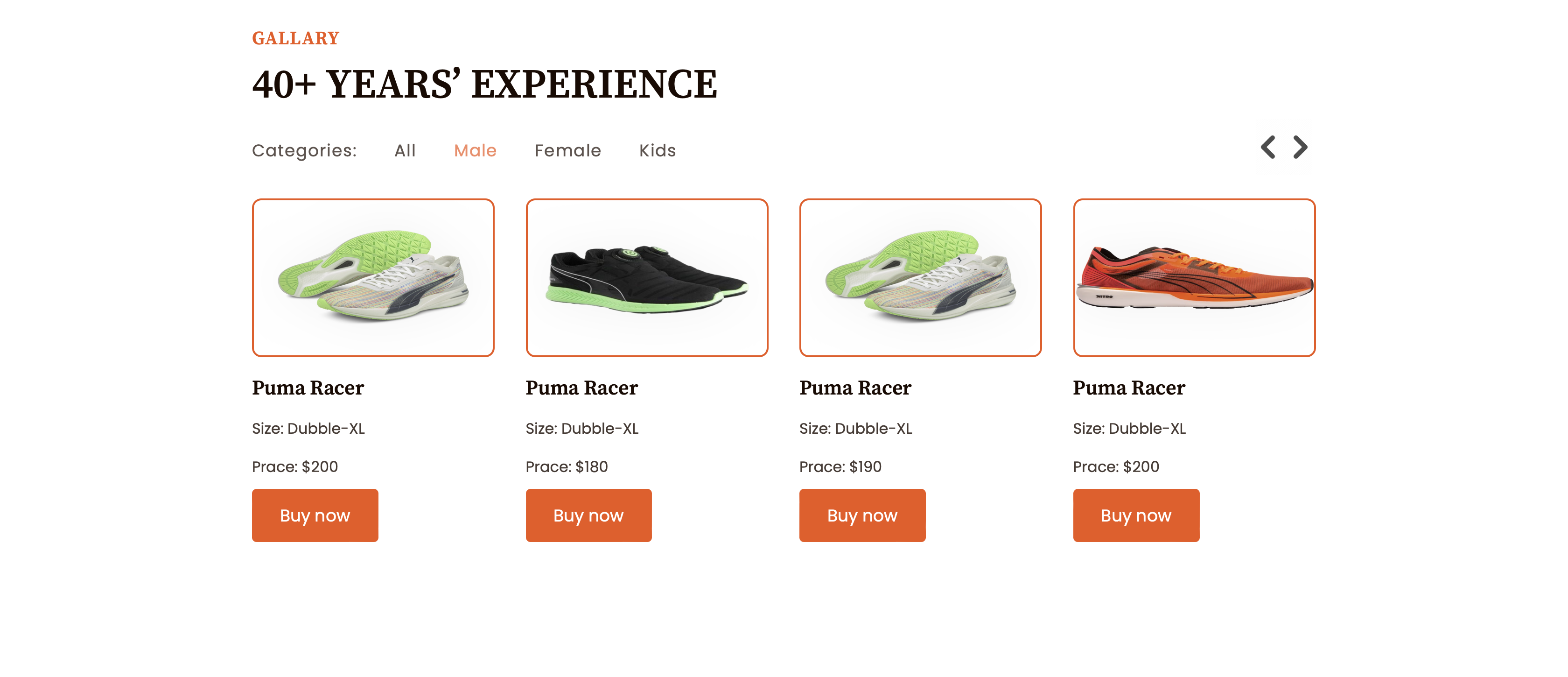Select the All category filter
Image resolution: width=1568 pixels, height=677 pixels.
click(x=405, y=150)
